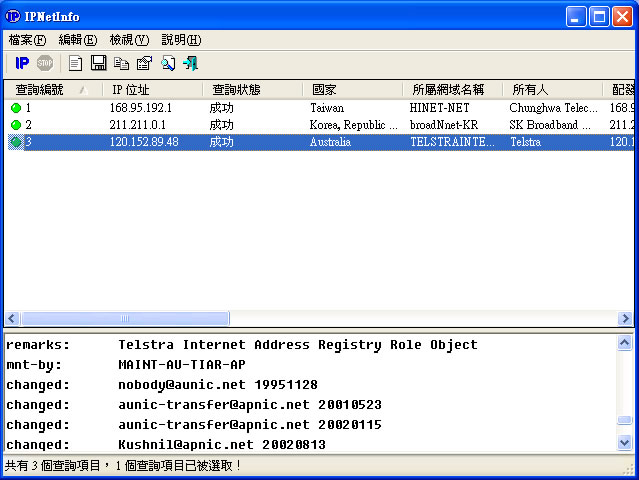This screenshot has height=480, width=639.
Task: Click the exit door toolbar icon
Action: coord(190,63)
